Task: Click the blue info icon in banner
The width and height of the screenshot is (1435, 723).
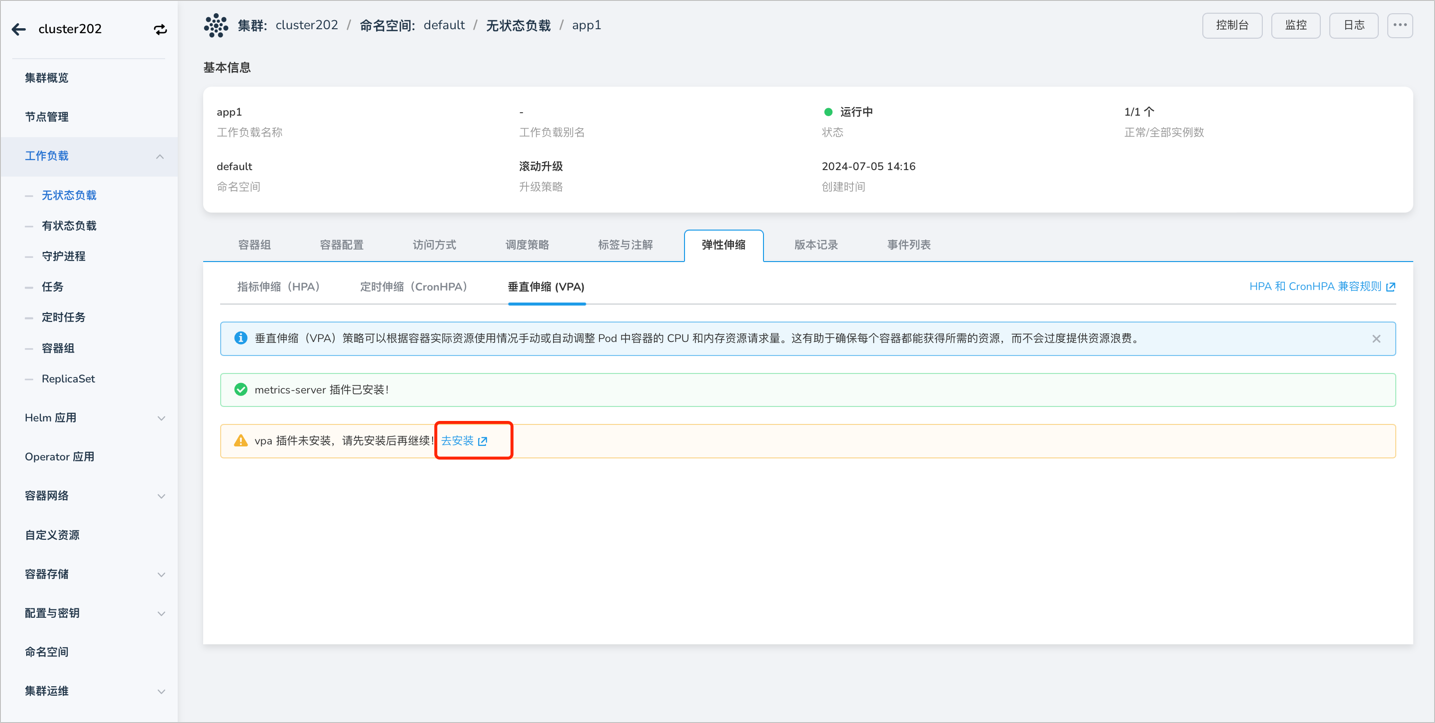Action: (x=241, y=338)
